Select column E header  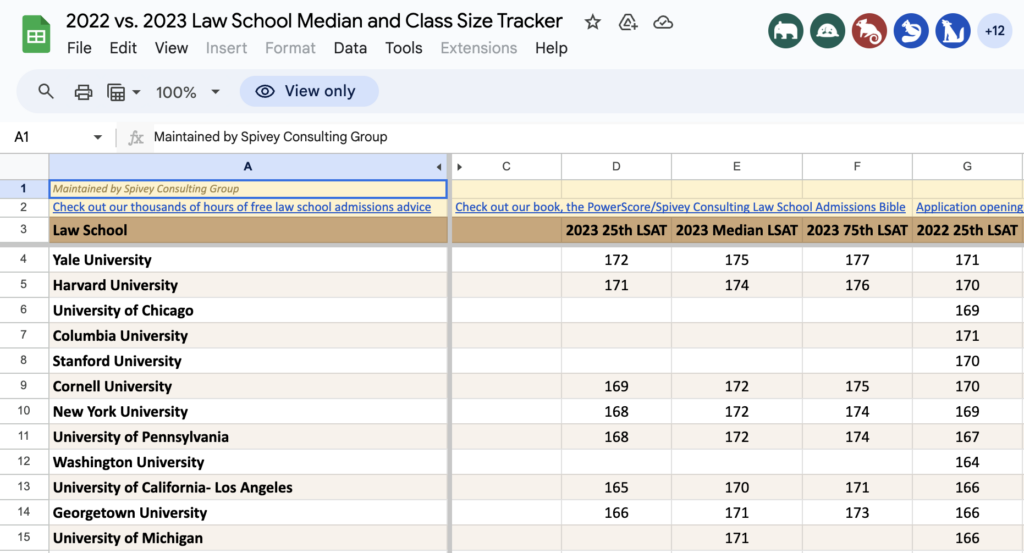pyautogui.click(x=737, y=166)
